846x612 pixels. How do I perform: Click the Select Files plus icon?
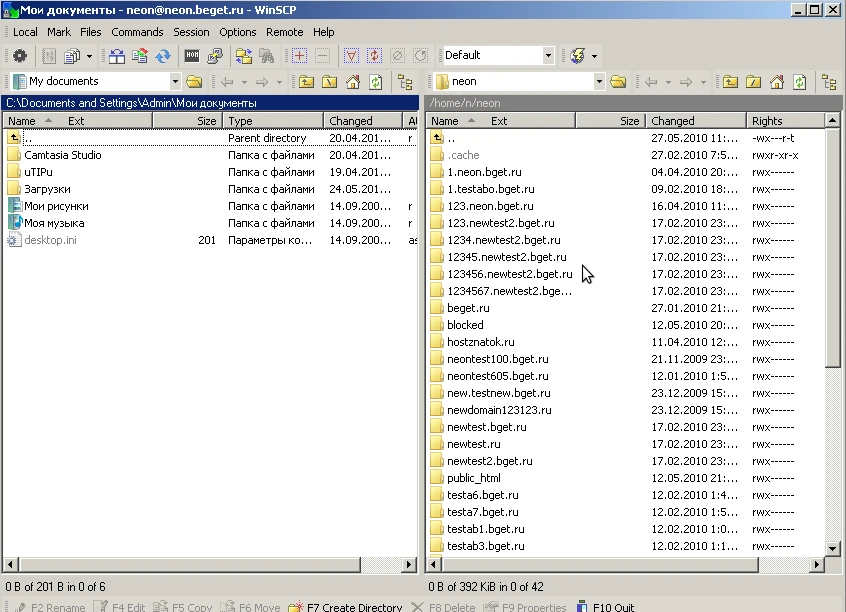(x=299, y=56)
